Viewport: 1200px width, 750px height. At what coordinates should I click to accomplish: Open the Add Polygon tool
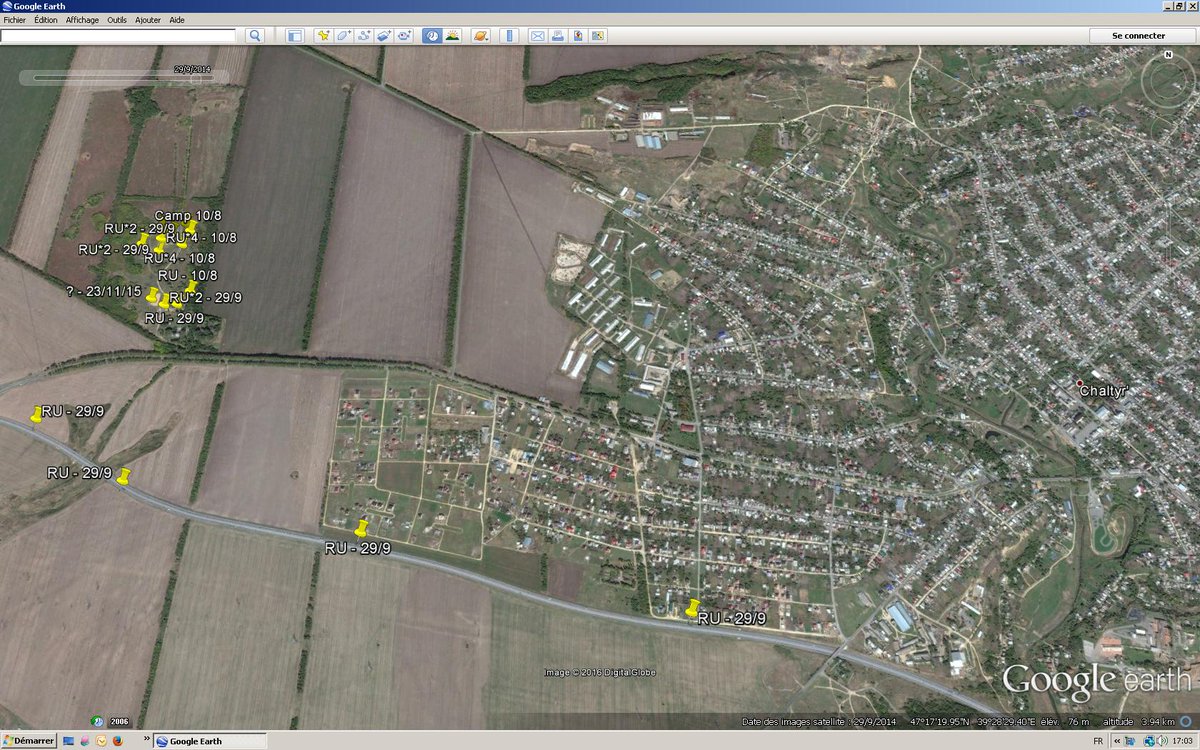tap(342, 34)
